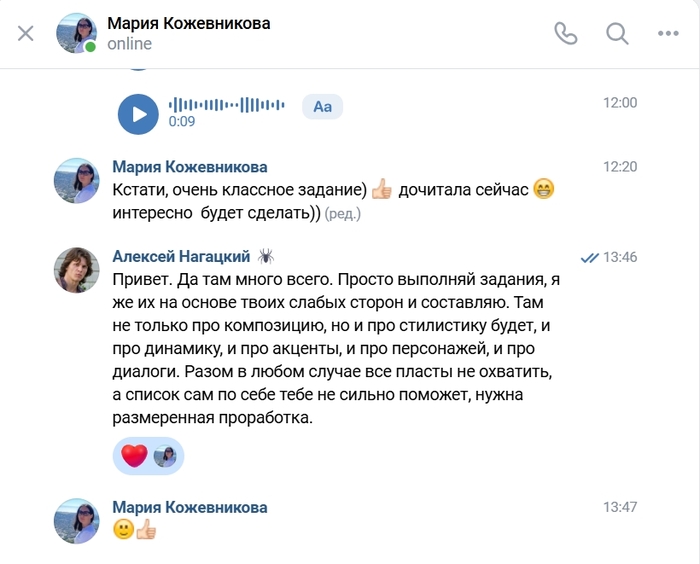Image resolution: width=700 pixels, height=564 pixels.
Task: Open Мария's avatar on 13:47 message
Action: [77, 520]
